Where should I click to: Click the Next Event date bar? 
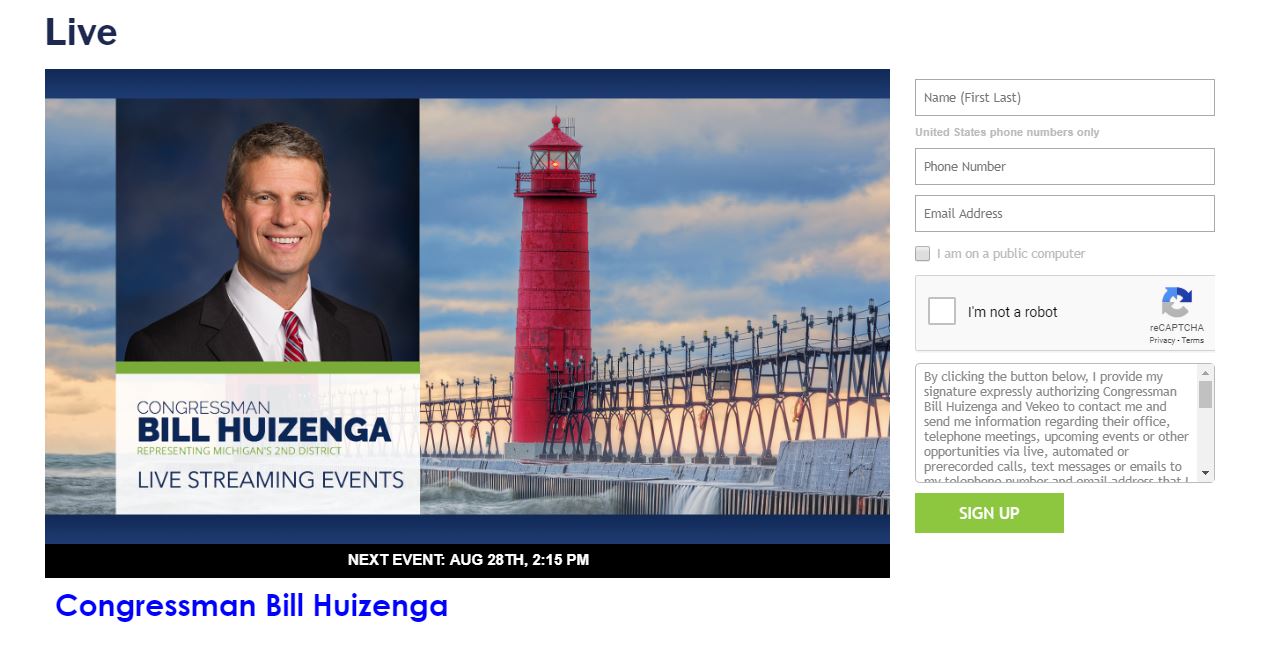pos(467,560)
